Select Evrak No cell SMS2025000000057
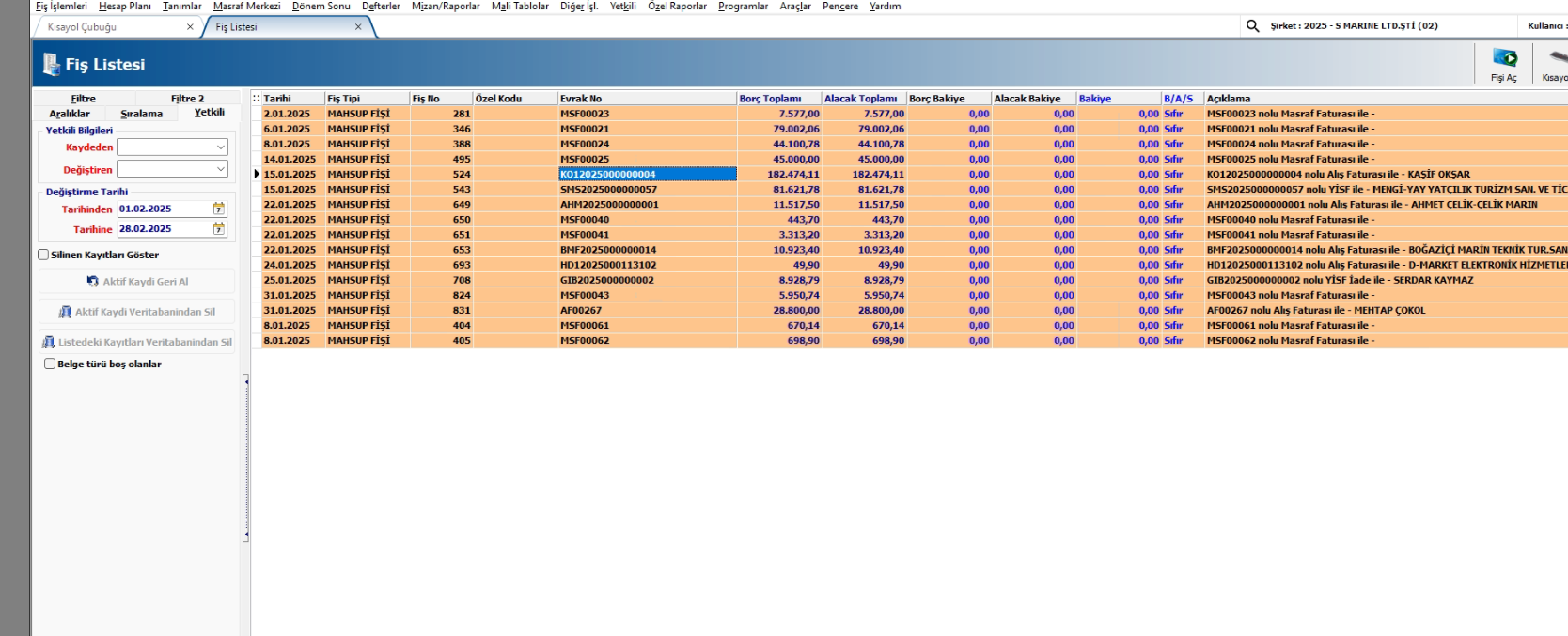The height and width of the screenshot is (636, 1568). (x=647, y=189)
